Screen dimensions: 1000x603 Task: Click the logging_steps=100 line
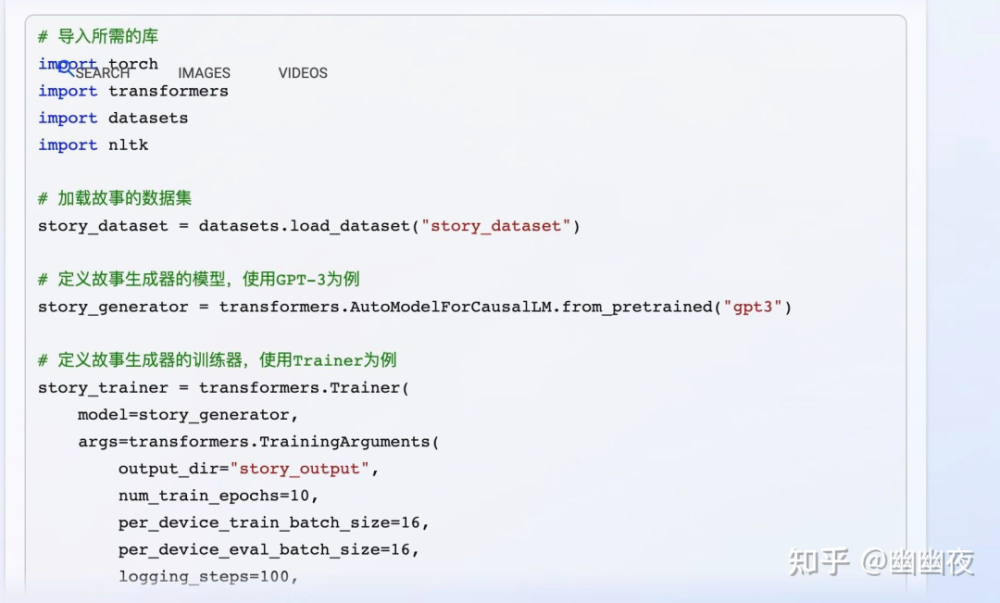click(208, 577)
